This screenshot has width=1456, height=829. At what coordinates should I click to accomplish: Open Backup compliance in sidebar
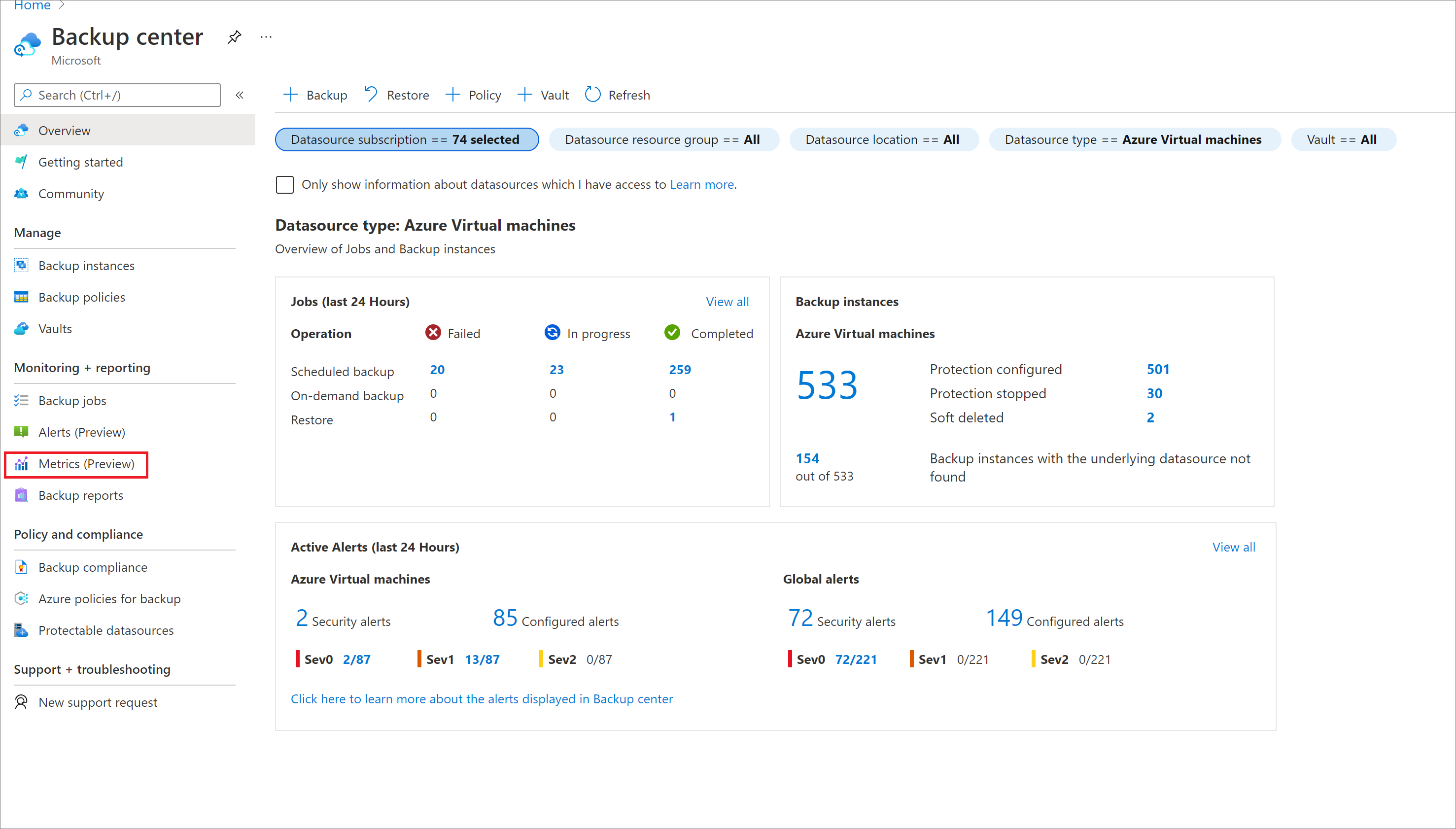pyautogui.click(x=93, y=566)
